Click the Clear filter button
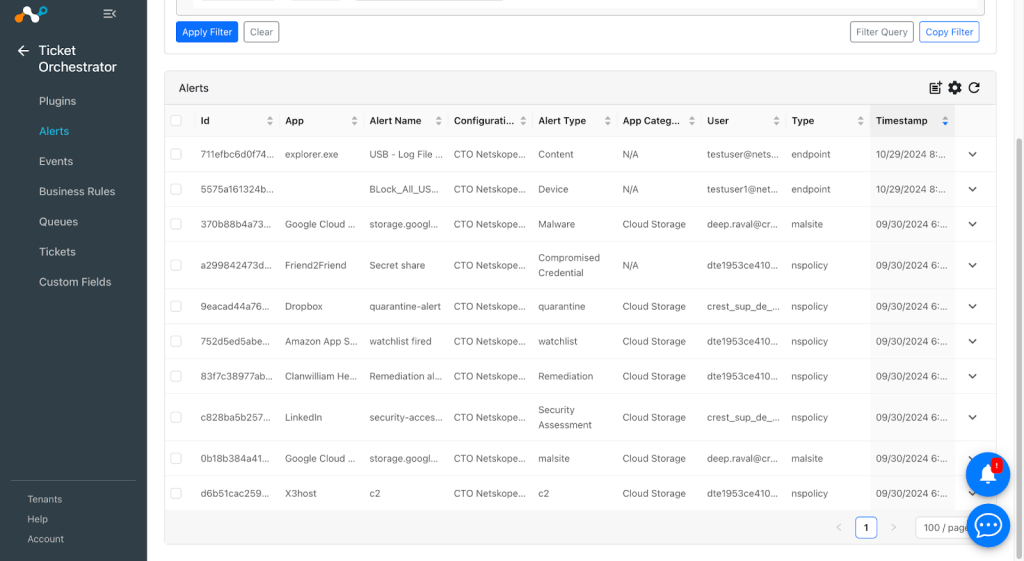This screenshot has height=561, width=1024. coord(261,32)
